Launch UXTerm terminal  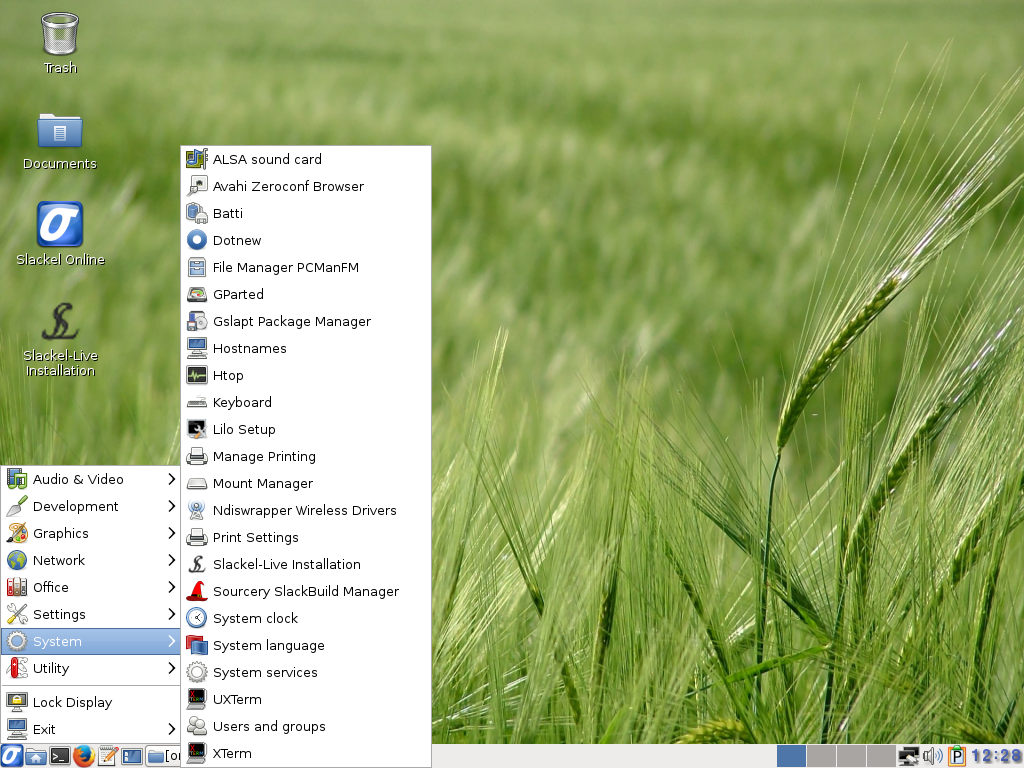coord(306,699)
